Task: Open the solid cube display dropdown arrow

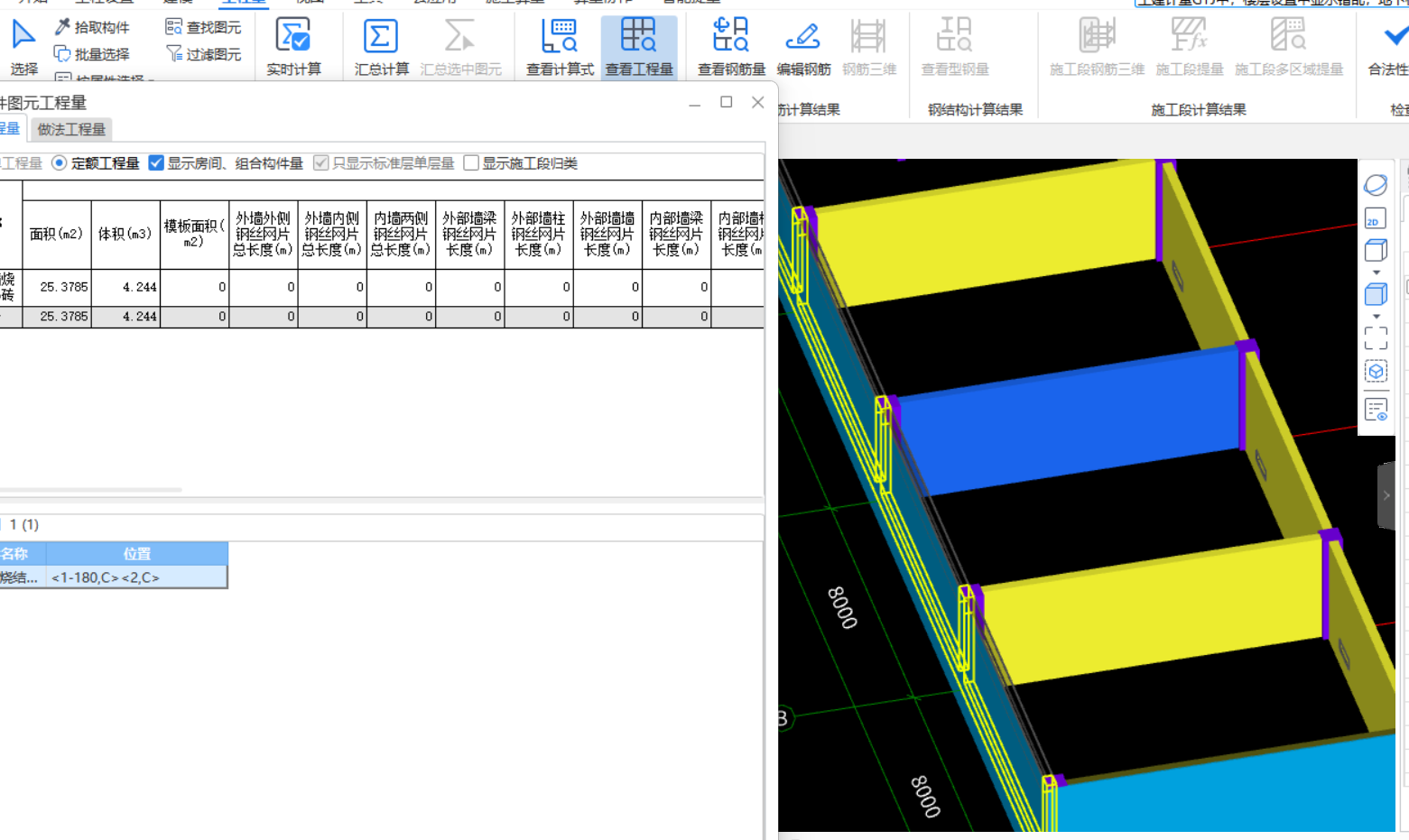Action: [x=1377, y=316]
